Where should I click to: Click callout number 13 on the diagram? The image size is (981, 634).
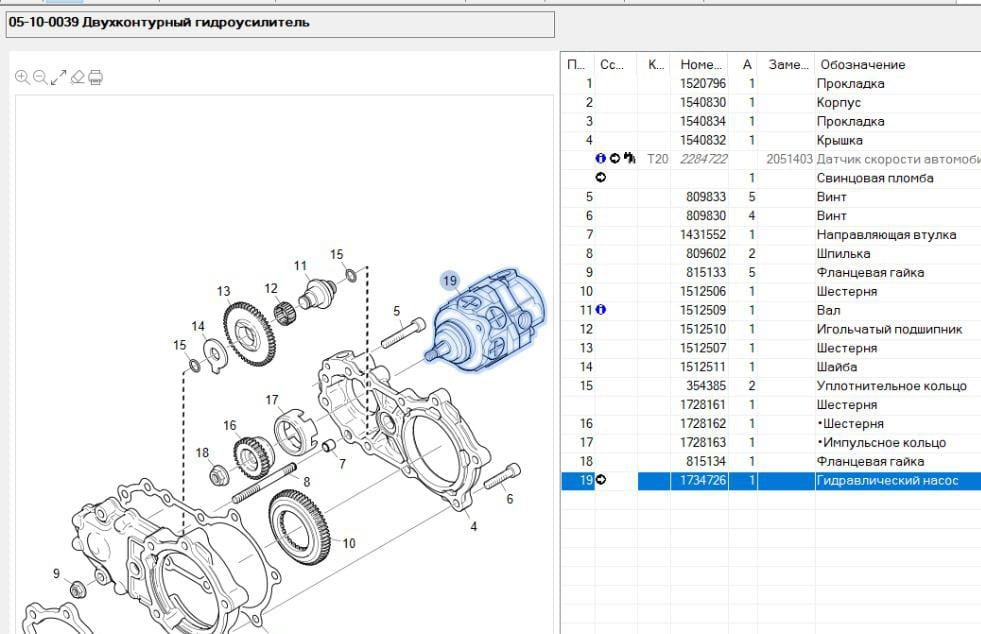(223, 291)
